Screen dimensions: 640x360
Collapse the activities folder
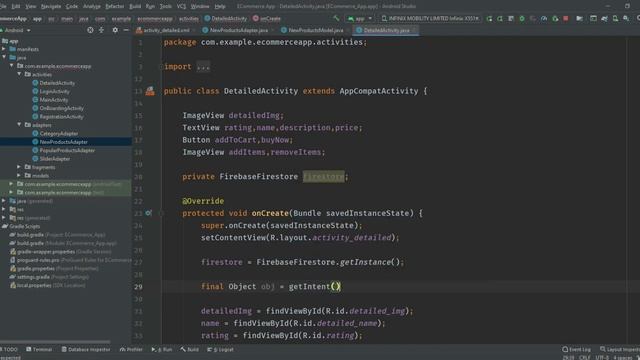pyautogui.click(x=19, y=74)
